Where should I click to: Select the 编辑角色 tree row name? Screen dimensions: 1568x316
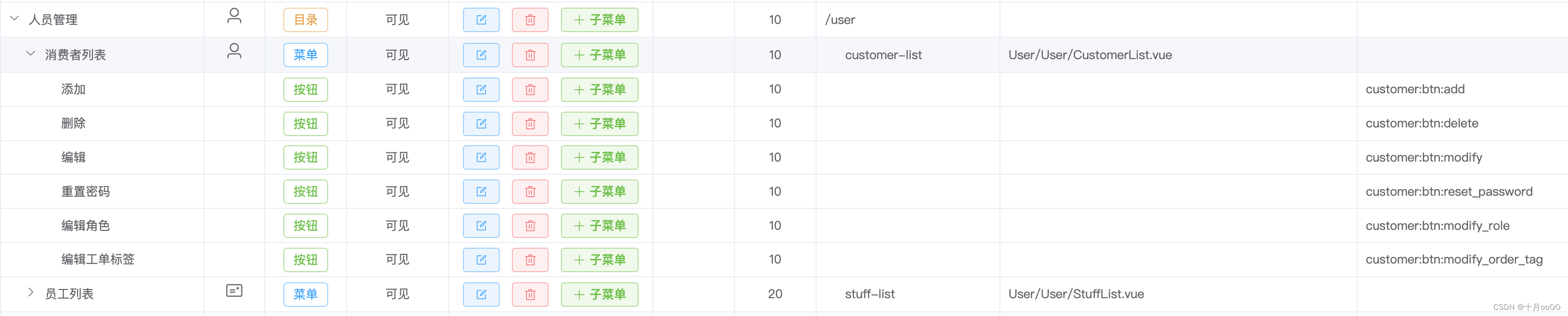pos(85,226)
